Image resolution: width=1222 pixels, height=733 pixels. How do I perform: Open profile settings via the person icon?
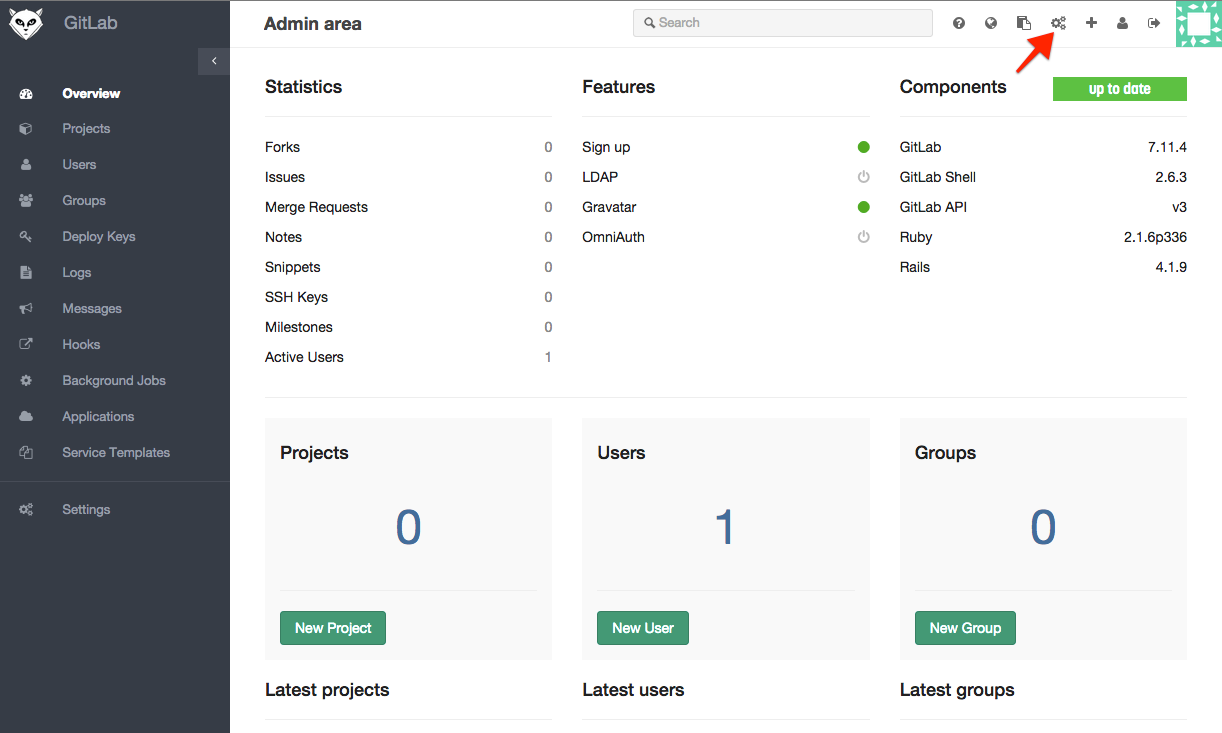(x=1122, y=22)
